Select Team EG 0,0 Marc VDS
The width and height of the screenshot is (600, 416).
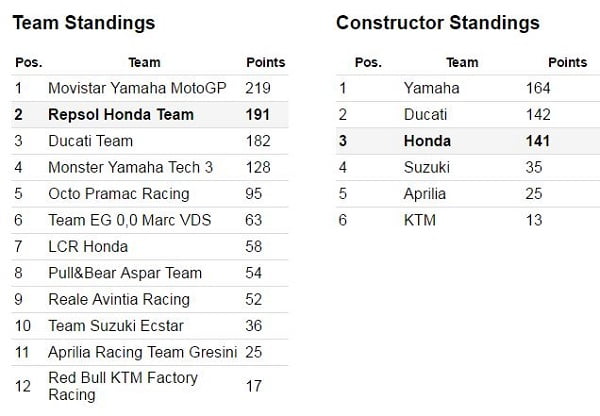point(129,220)
